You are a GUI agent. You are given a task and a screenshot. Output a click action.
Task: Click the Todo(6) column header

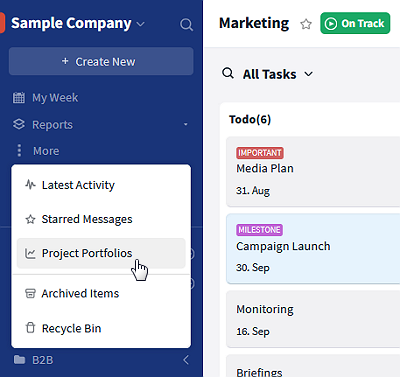click(250, 119)
